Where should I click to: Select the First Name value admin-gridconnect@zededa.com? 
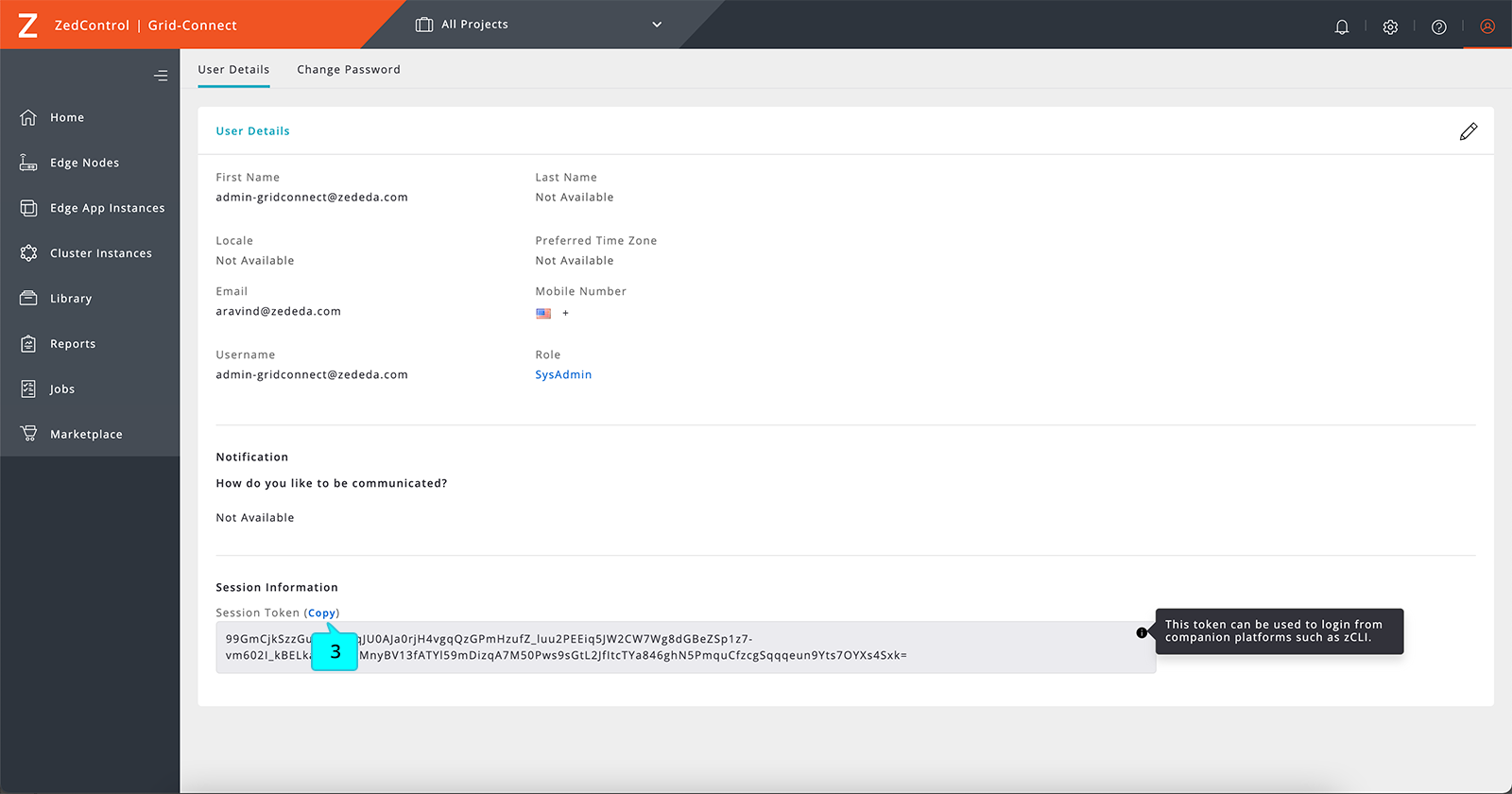click(312, 198)
